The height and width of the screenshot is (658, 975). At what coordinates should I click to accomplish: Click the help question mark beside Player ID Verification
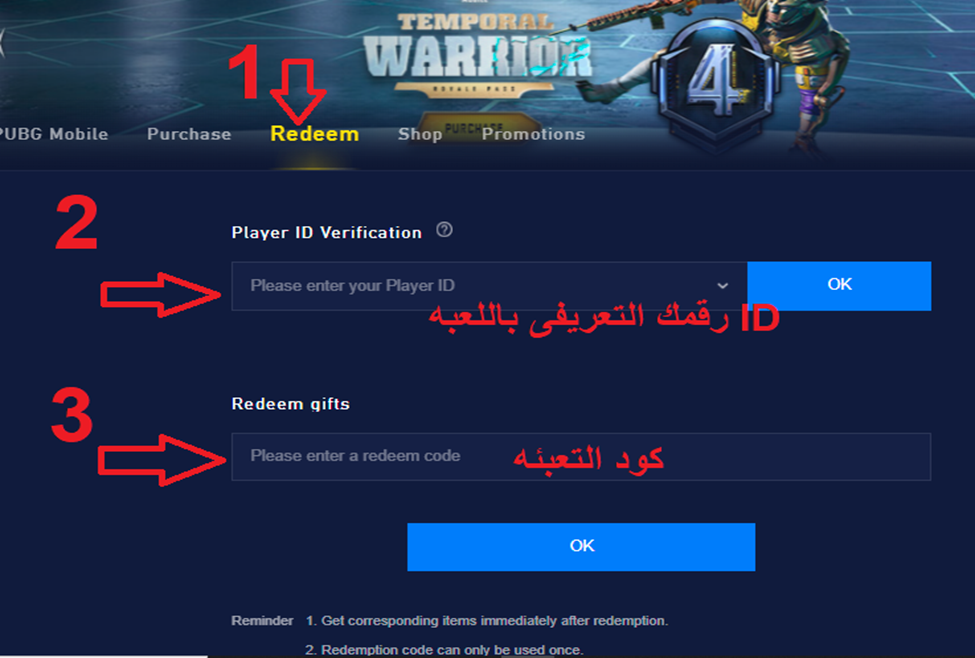pyautogui.click(x=444, y=230)
